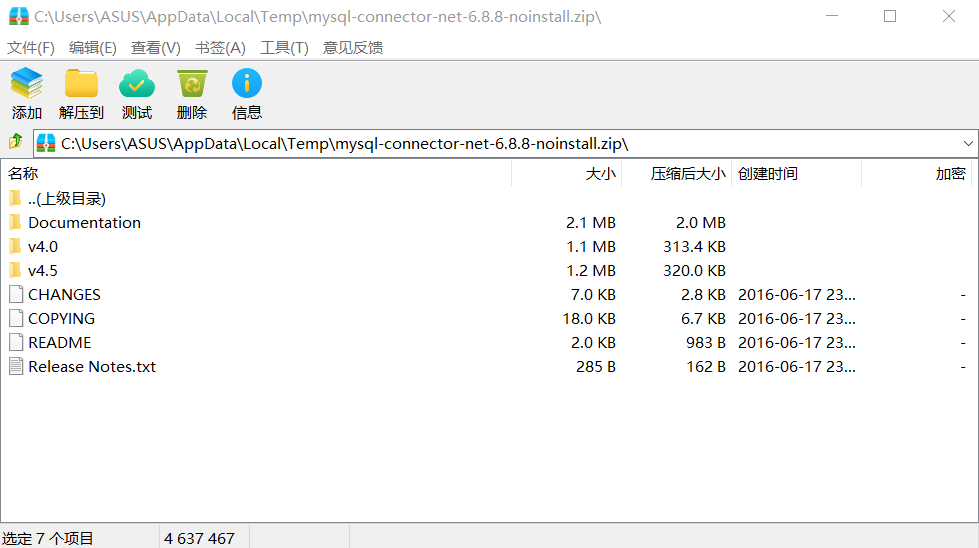The image size is (979, 548).
Task: Click the 285 B size of Release Notes.txt
Action: point(596,366)
